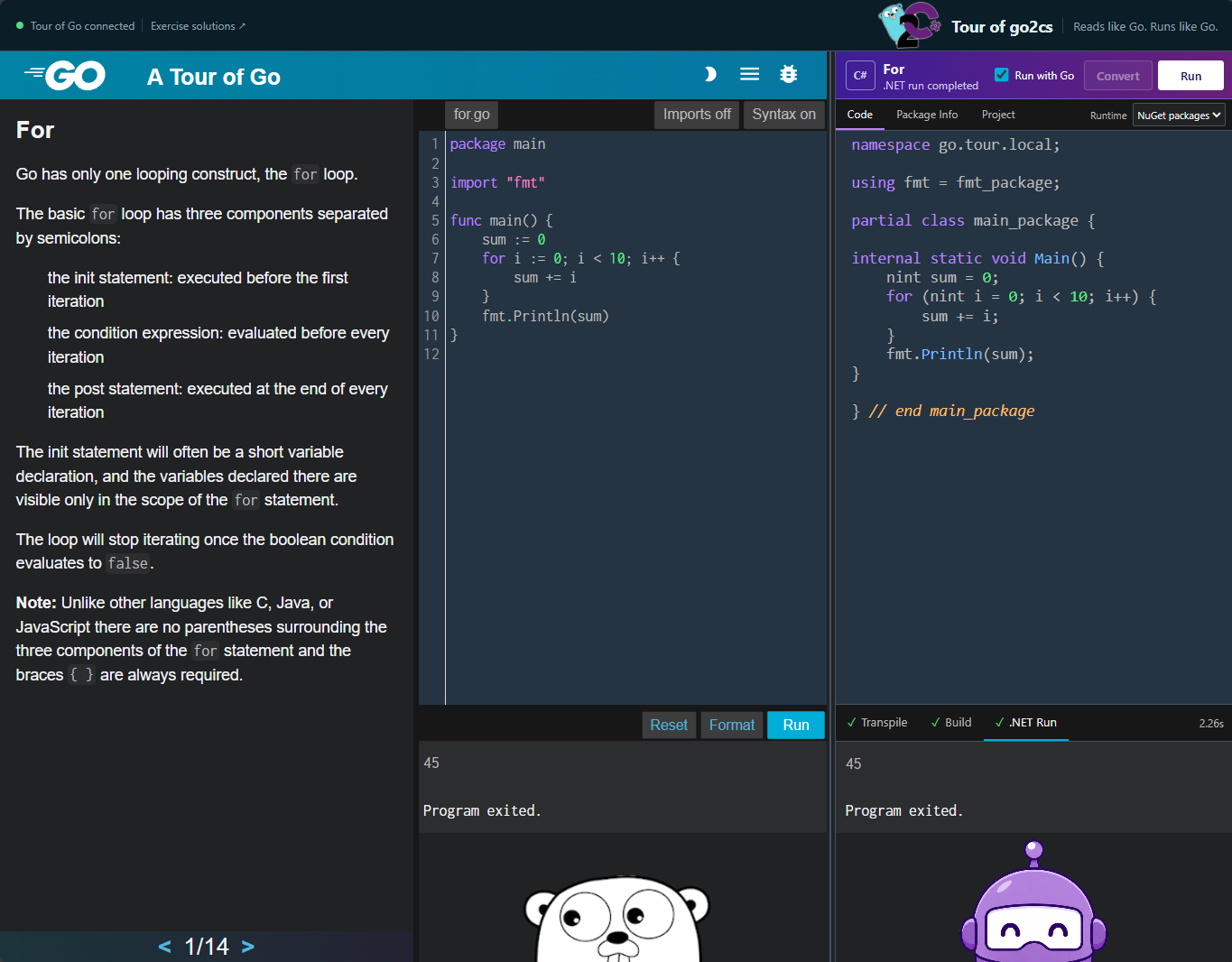
Task: Click 'Reads like Go. Runs like Go.' tagline
Action: point(1145,26)
